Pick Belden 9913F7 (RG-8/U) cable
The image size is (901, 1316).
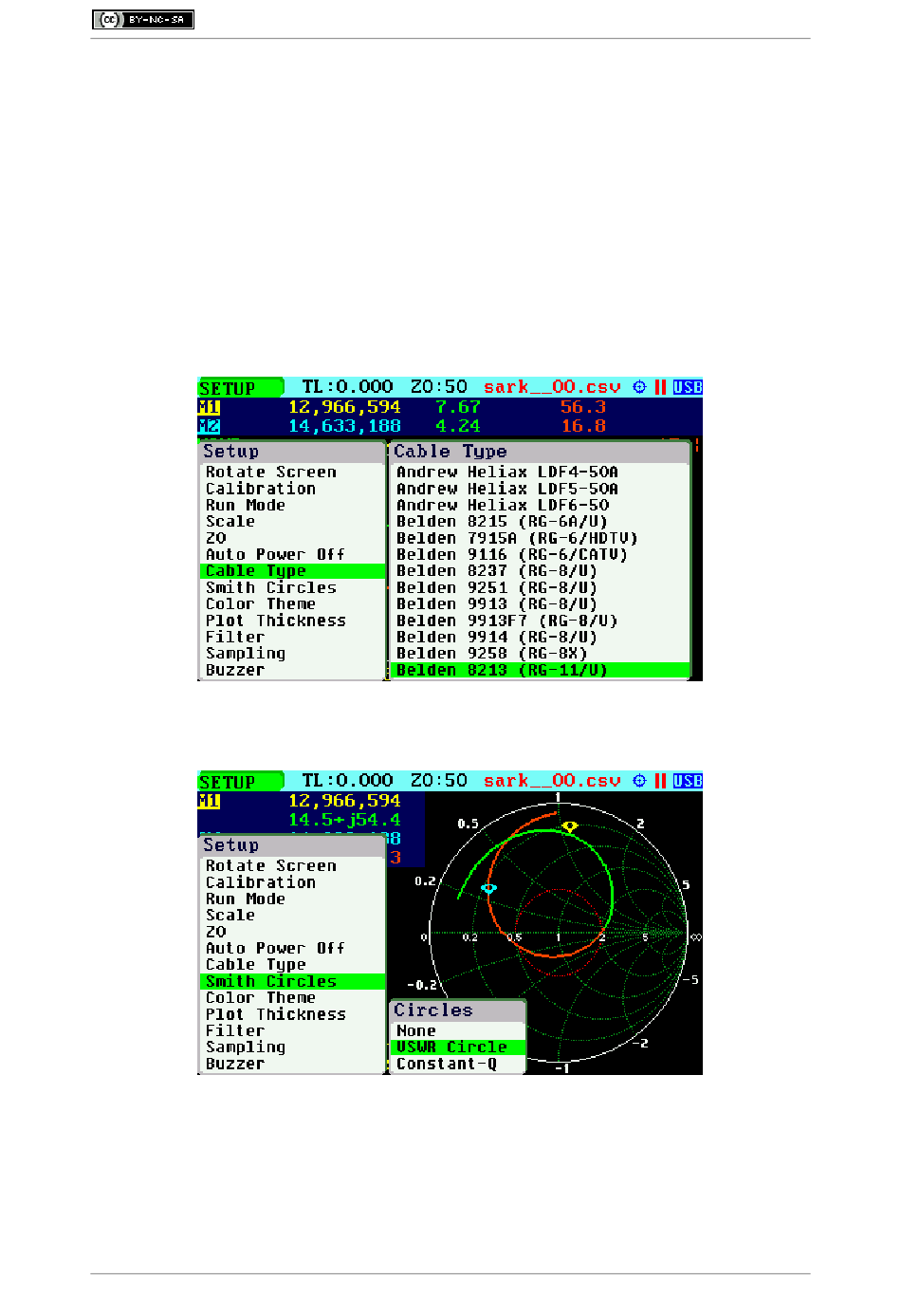540,621
